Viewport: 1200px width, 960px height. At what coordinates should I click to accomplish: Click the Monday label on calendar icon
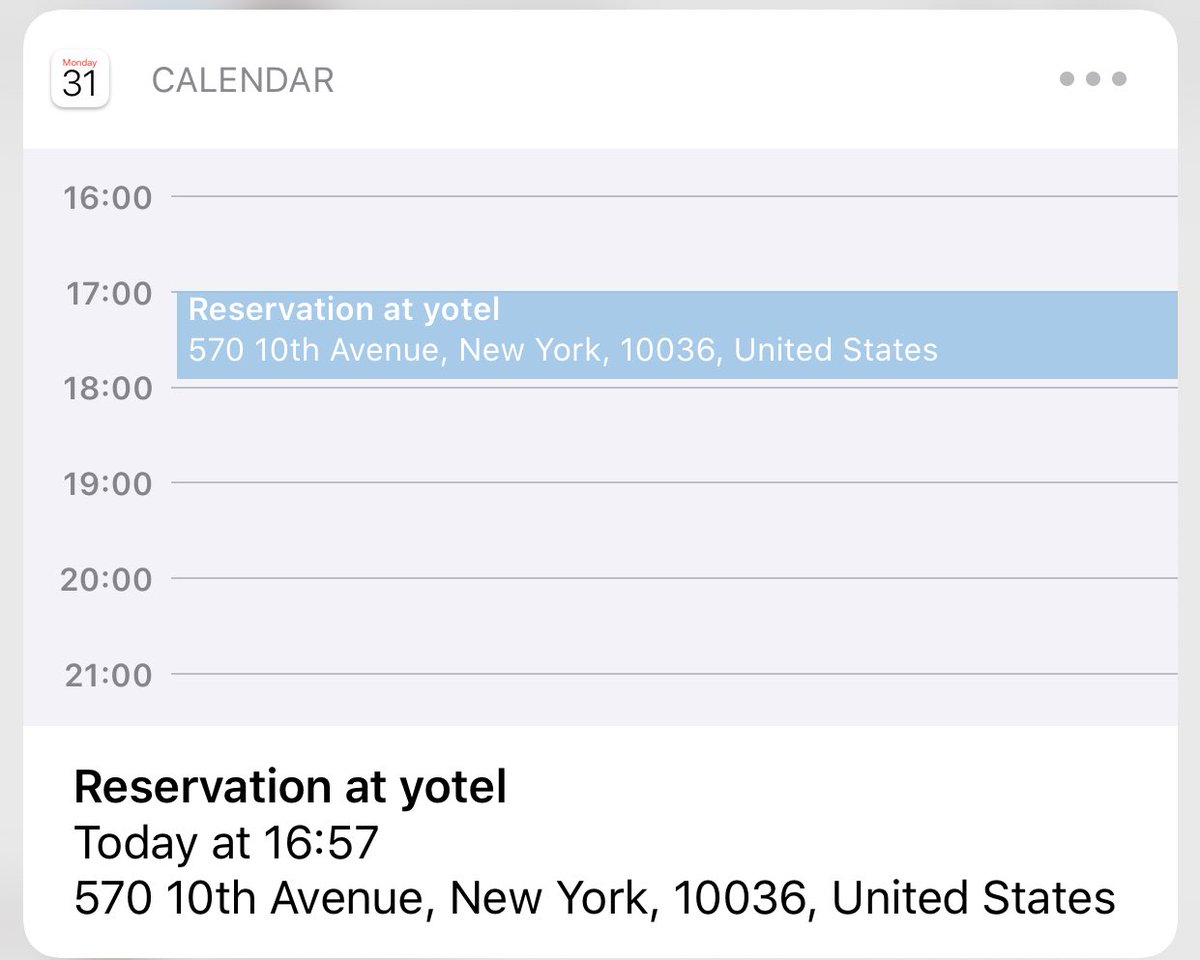coord(80,62)
